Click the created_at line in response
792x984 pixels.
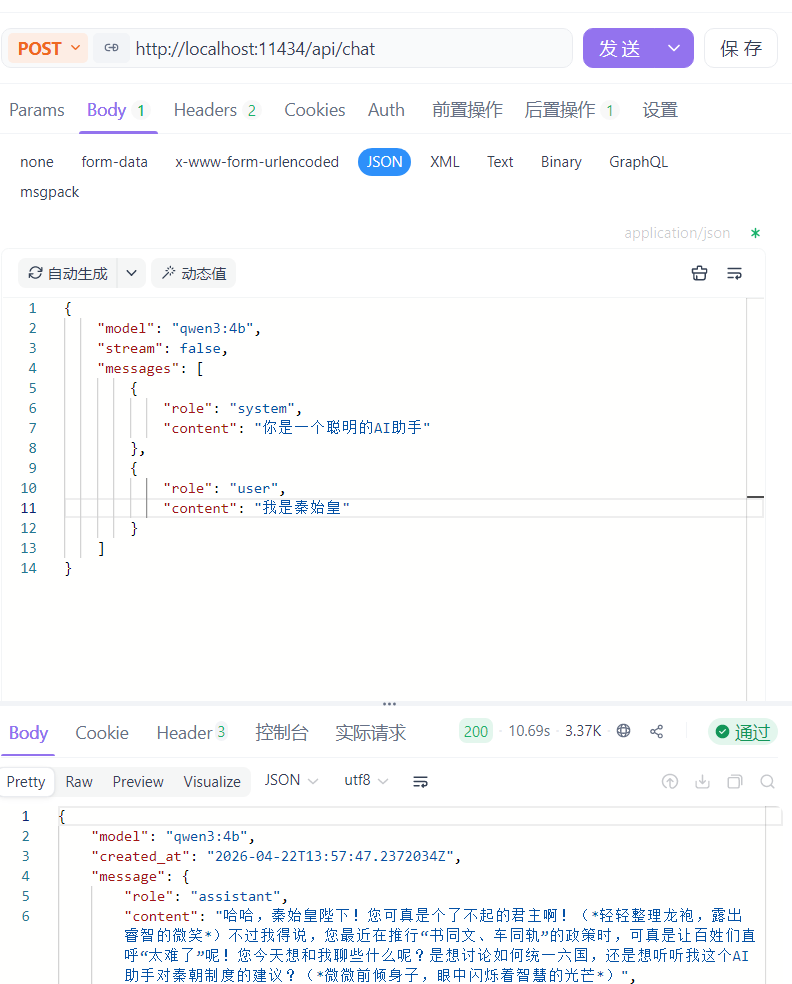point(276,857)
